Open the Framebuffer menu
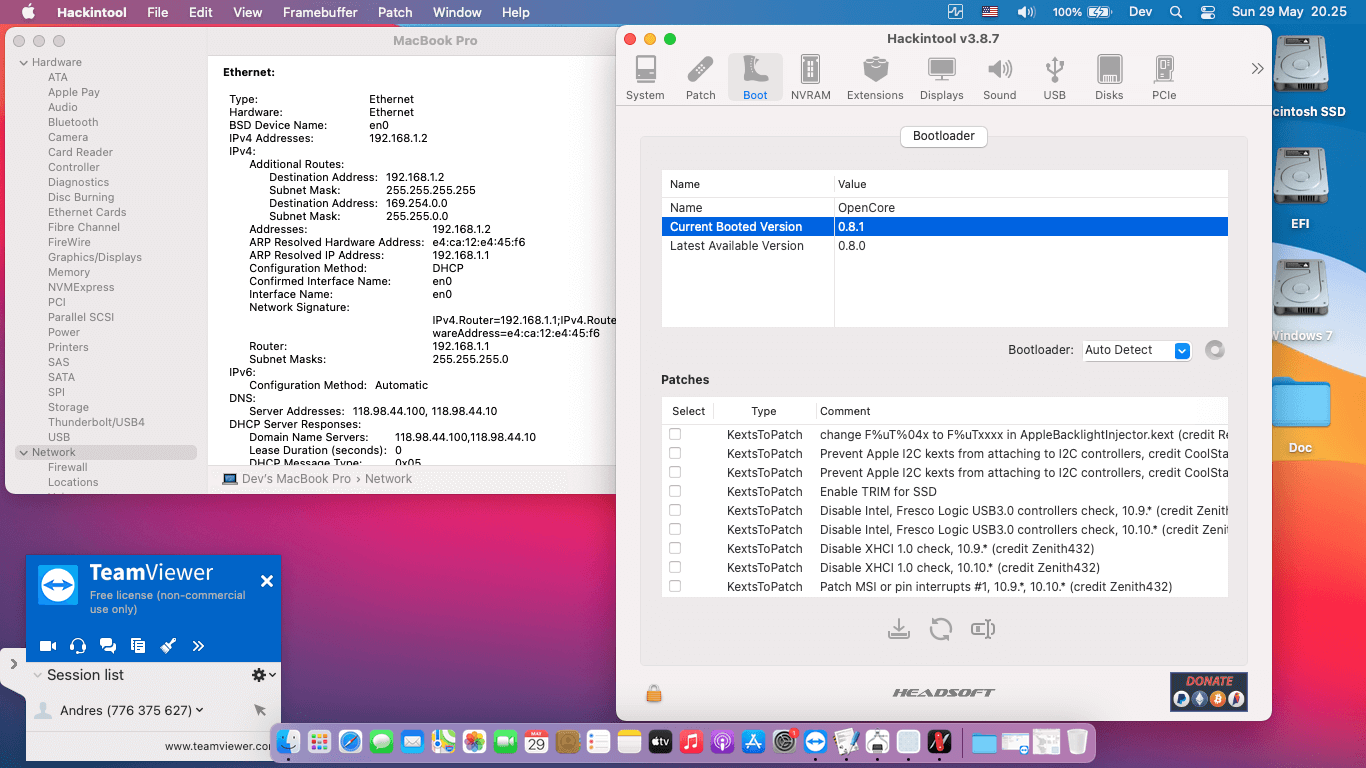 tap(319, 12)
